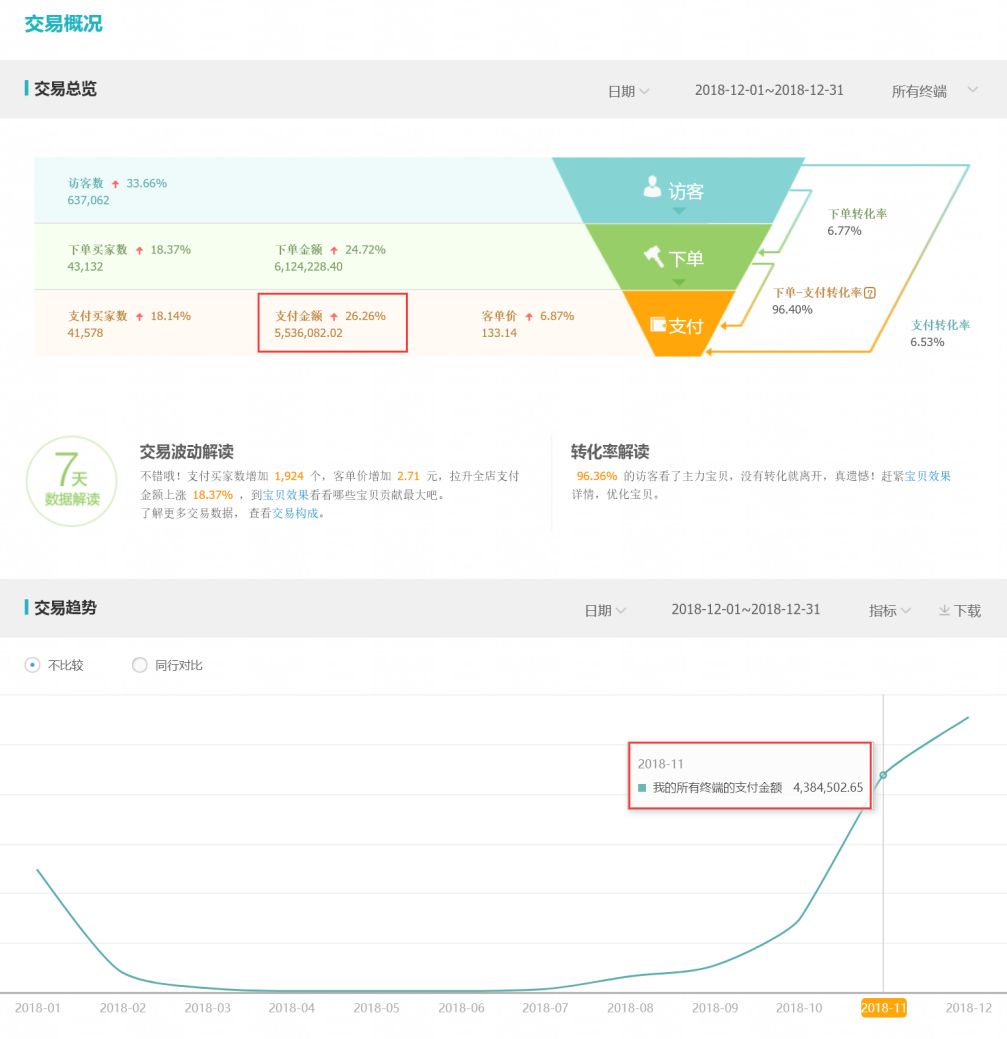Enable 同行对比 comparison mode

tap(140, 665)
